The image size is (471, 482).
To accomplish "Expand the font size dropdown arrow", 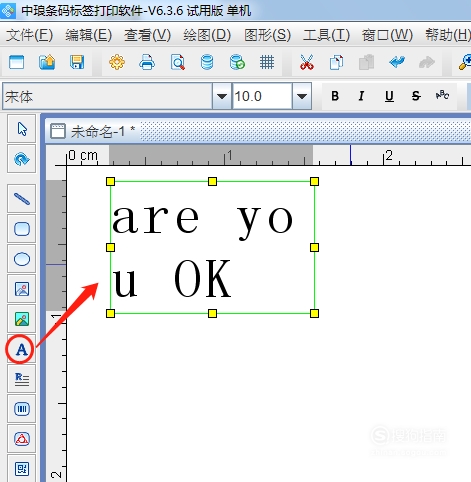I will click(x=302, y=96).
